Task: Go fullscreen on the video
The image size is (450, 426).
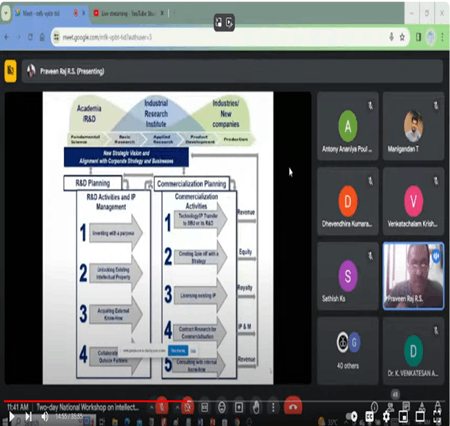Action: pos(437,416)
